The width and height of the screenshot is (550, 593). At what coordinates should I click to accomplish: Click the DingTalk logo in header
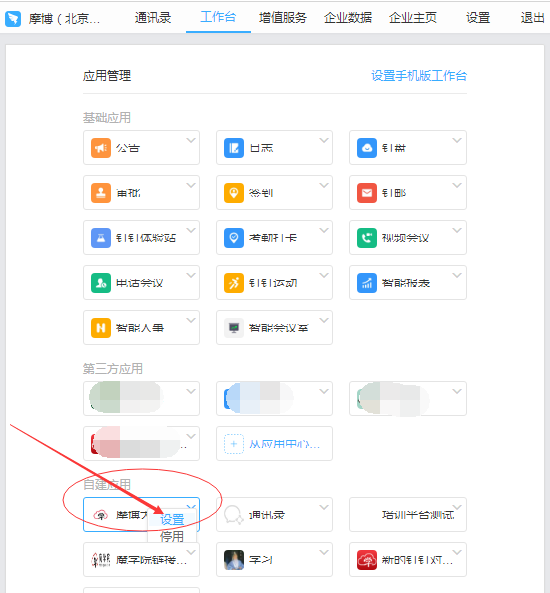(x=13, y=18)
